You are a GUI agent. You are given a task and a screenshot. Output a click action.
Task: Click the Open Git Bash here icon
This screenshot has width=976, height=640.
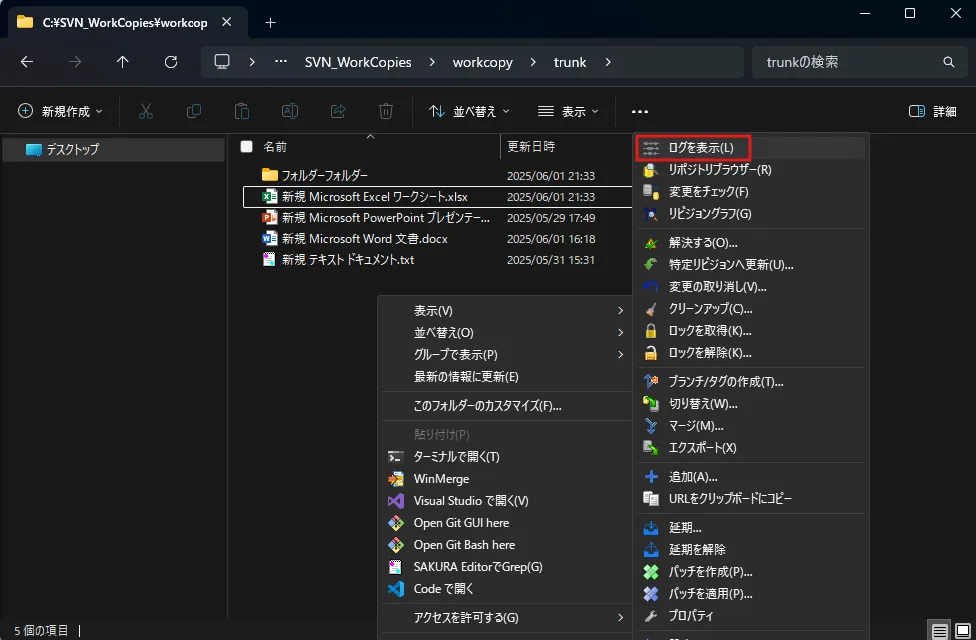pyautogui.click(x=396, y=545)
